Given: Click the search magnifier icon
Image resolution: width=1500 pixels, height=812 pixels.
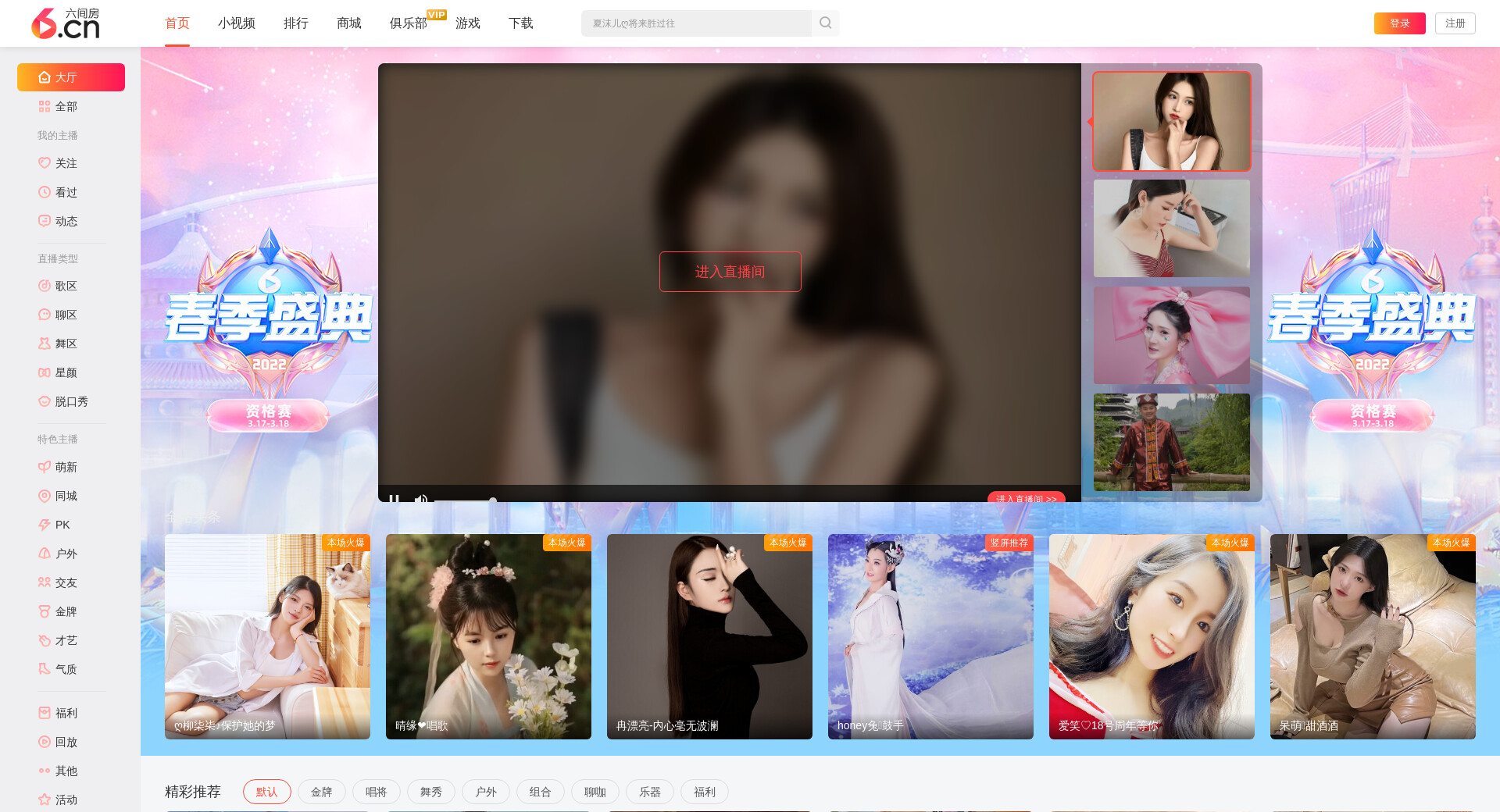Looking at the screenshot, I should [825, 23].
